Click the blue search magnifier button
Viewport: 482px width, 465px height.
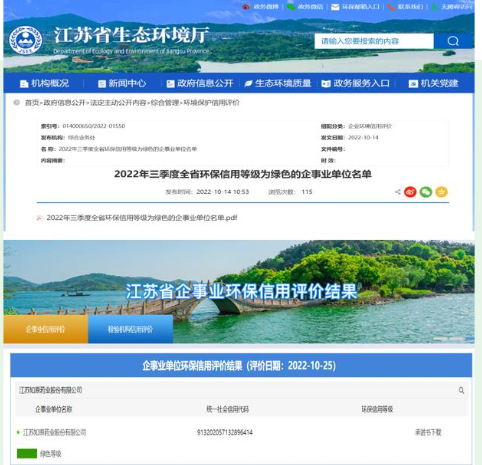tap(453, 41)
